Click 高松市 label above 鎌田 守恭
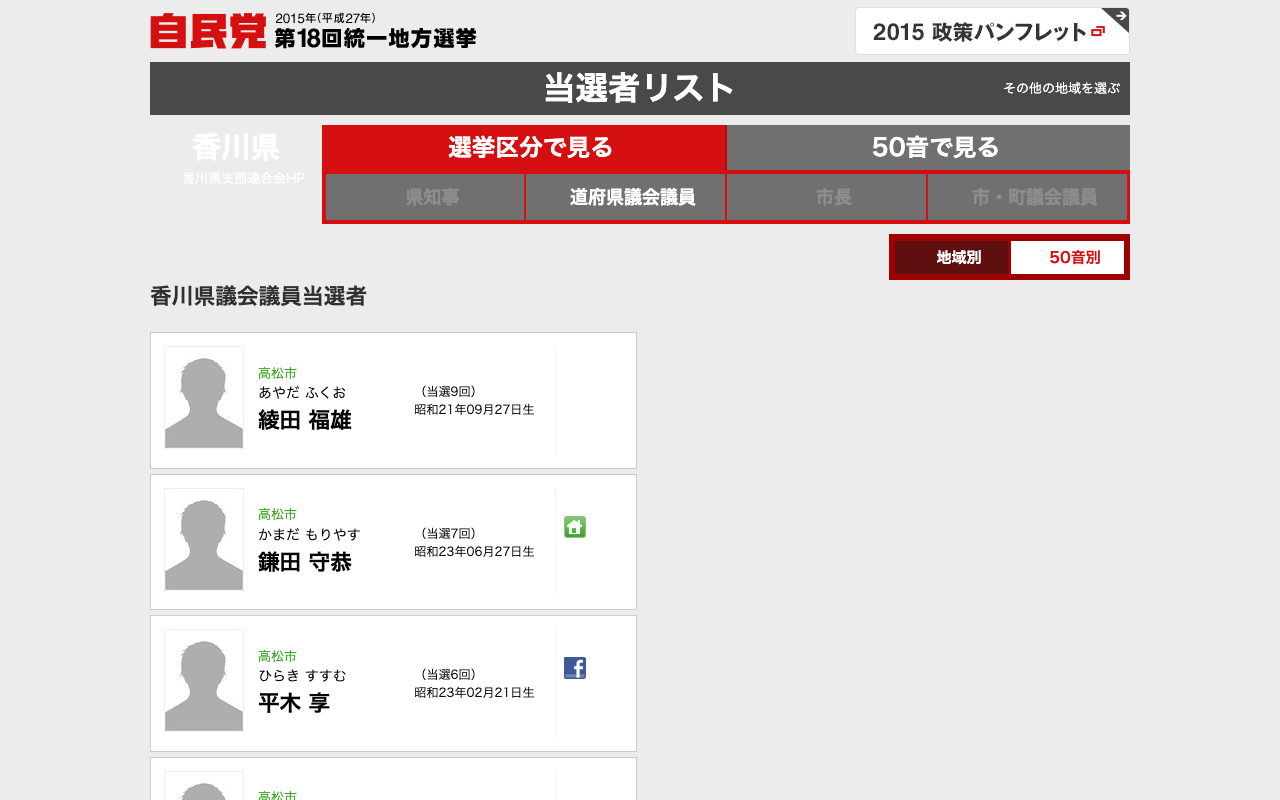Image resolution: width=1280 pixels, height=800 pixels. point(277,514)
